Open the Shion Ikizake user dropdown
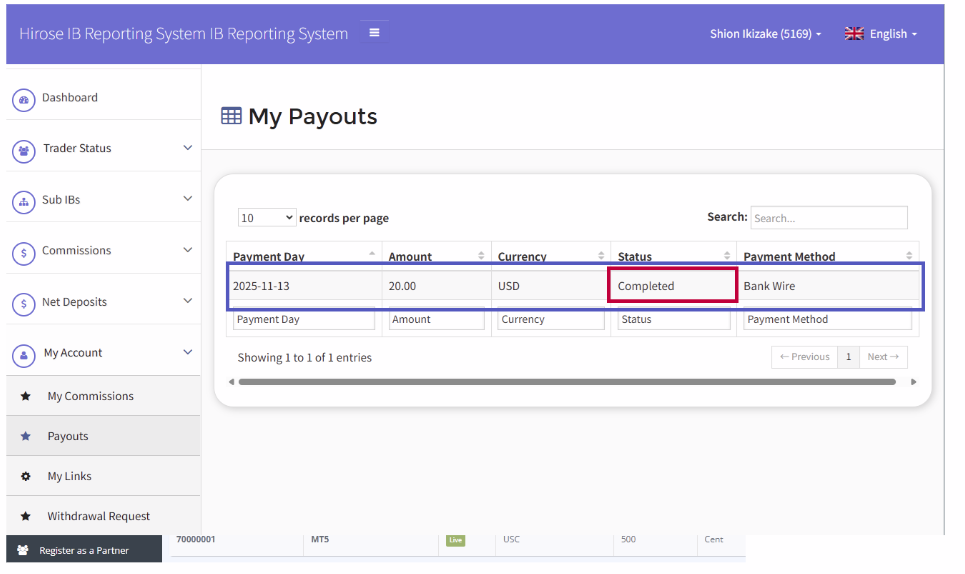 point(765,34)
